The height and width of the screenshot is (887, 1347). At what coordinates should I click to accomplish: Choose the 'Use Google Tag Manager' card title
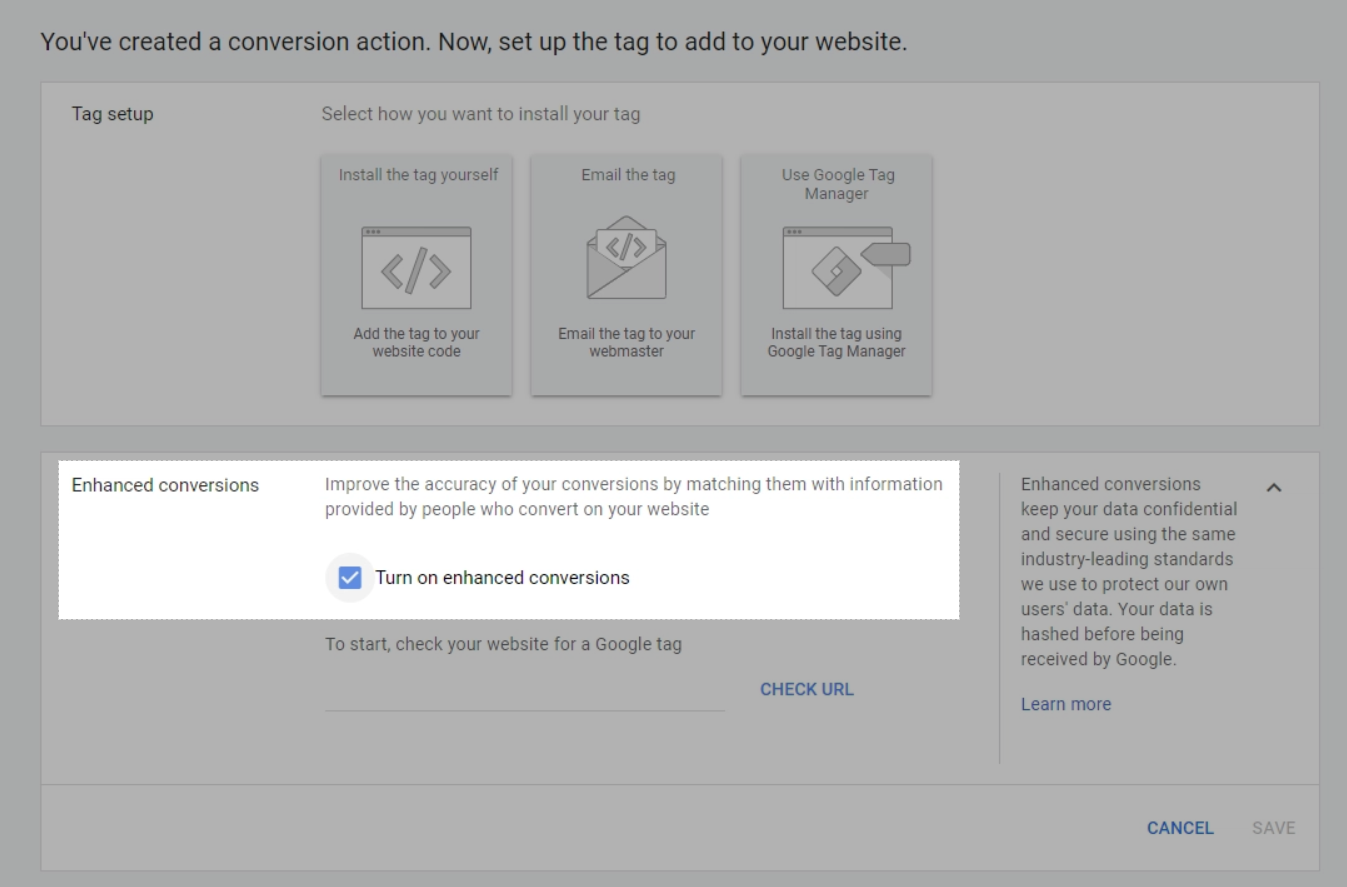pyautogui.click(x=837, y=184)
